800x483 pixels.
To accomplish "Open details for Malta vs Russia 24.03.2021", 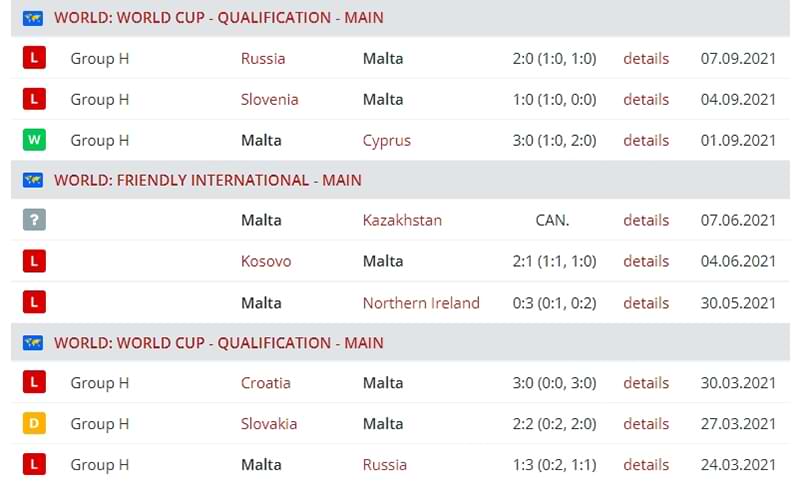I will pyautogui.click(x=646, y=464).
